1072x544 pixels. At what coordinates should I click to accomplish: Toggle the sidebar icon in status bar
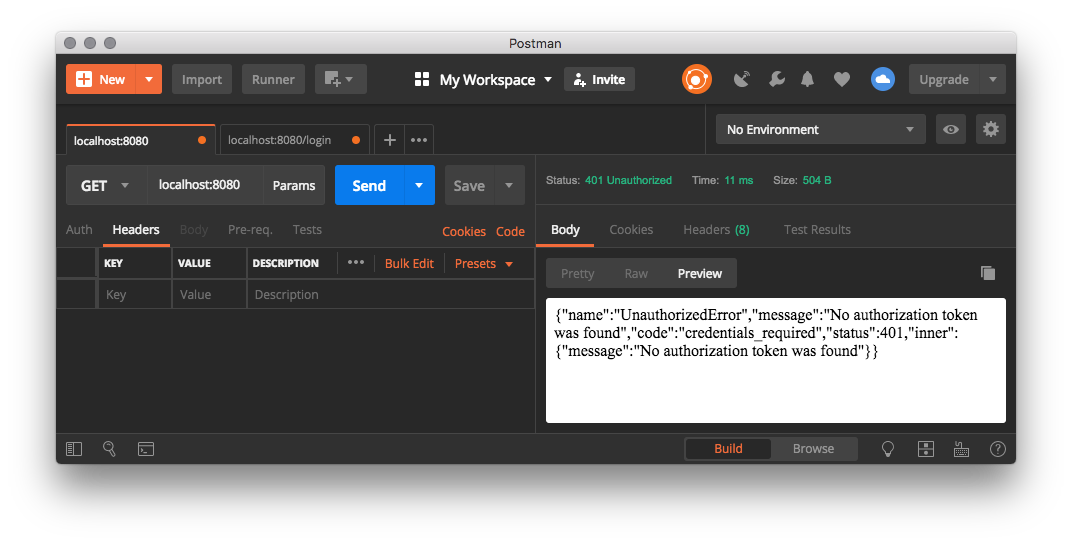(x=74, y=449)
